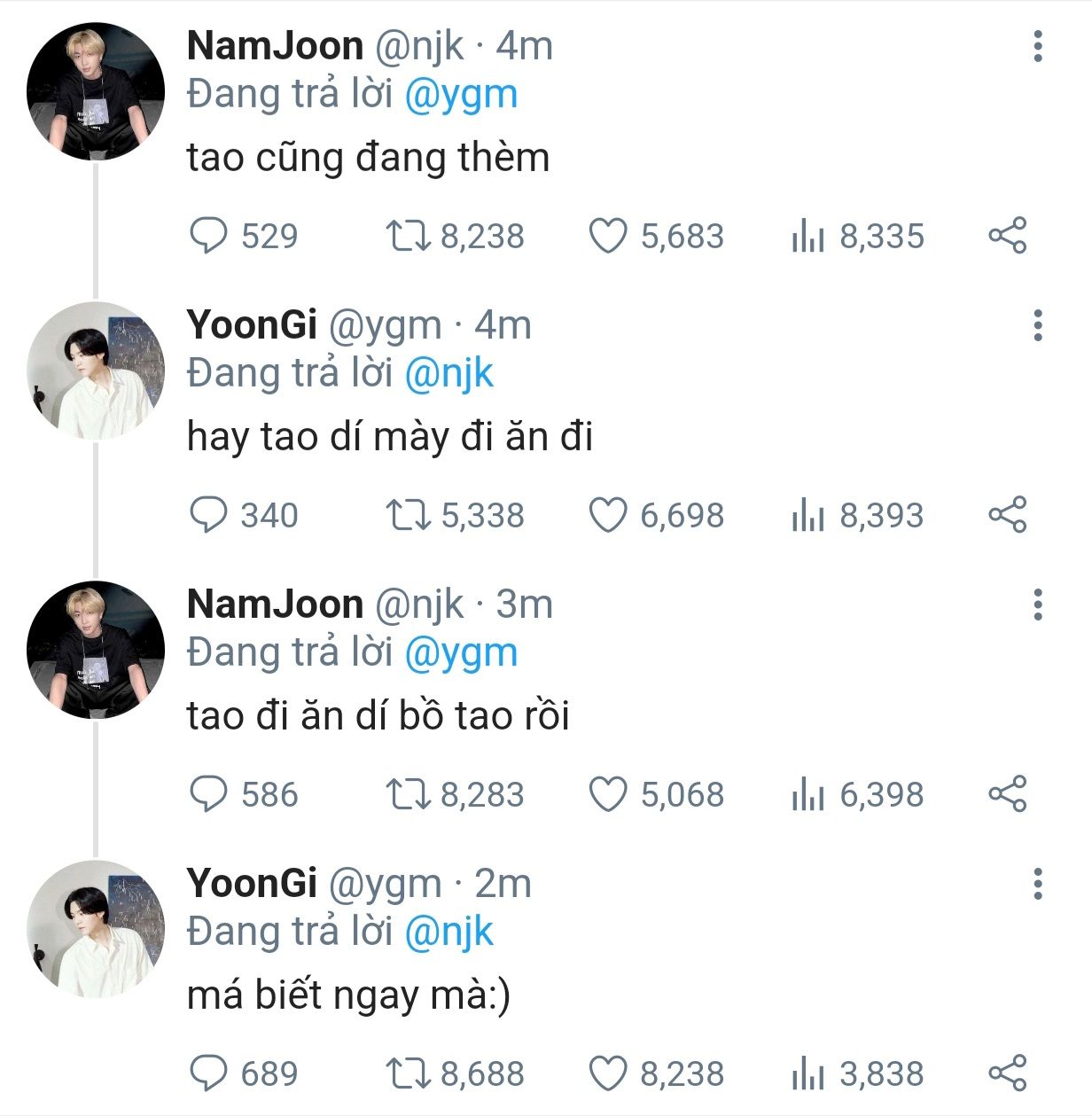Click @njk mention in last tweet
1092x1116 pixels.
448,933
